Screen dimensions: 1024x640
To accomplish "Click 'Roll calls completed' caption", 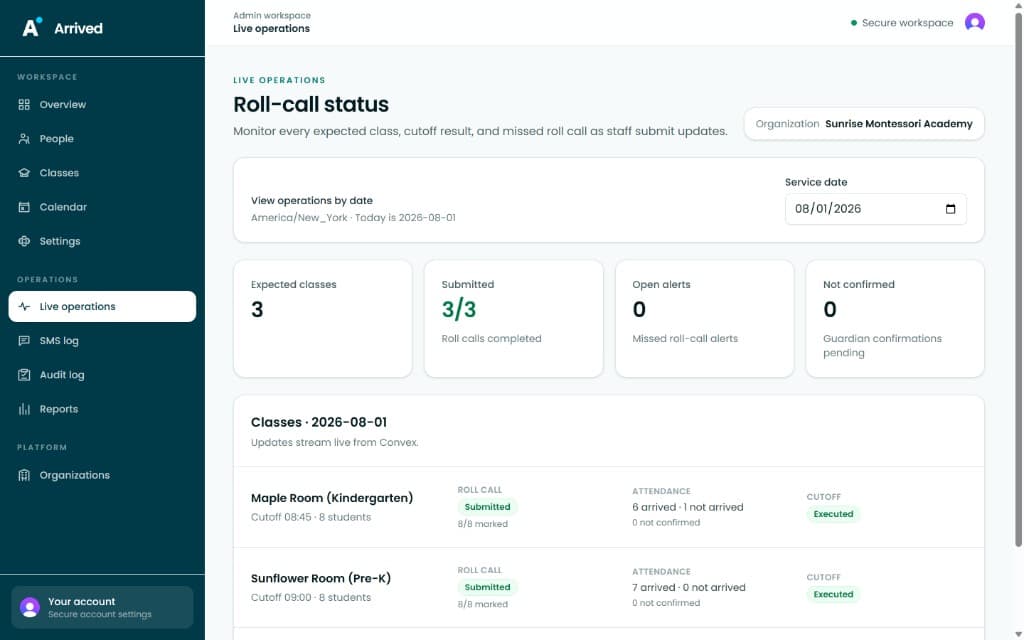I will [491, 339].
